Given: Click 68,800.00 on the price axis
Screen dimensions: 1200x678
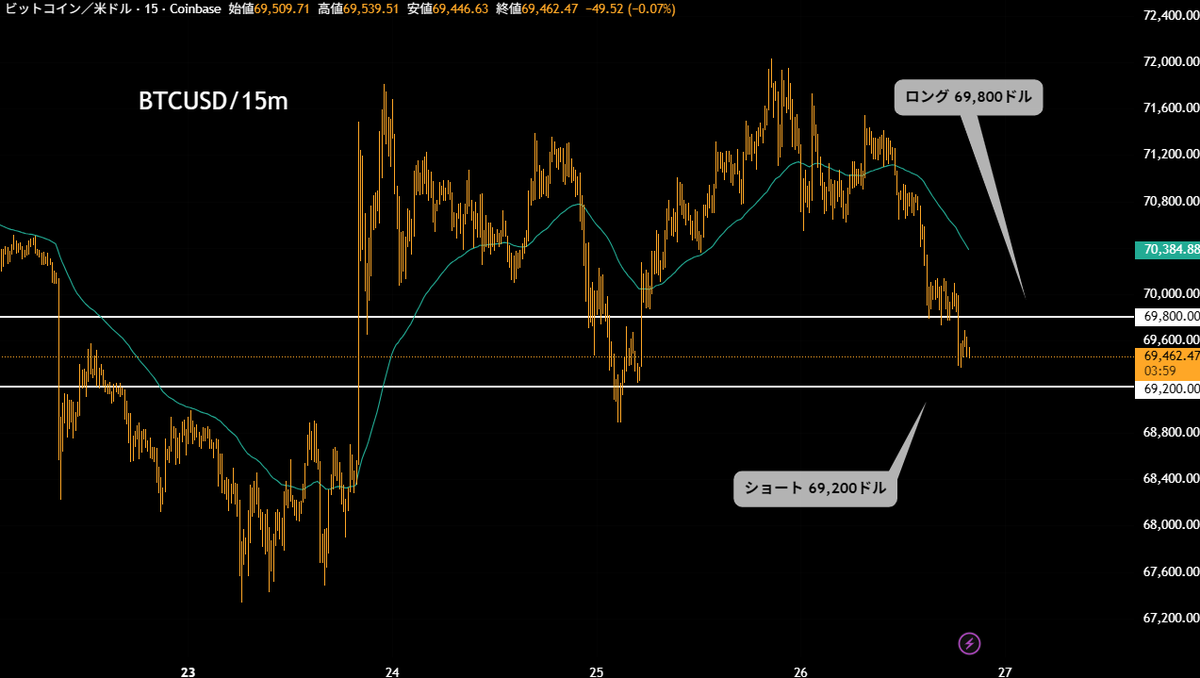Looking at the screenshot, I should (x=1170, y=432).
